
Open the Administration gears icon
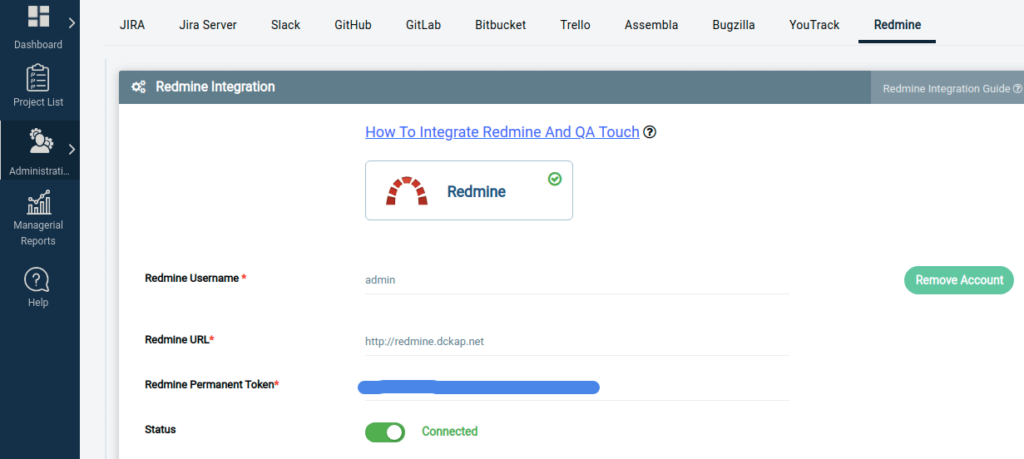coord(40,141)
